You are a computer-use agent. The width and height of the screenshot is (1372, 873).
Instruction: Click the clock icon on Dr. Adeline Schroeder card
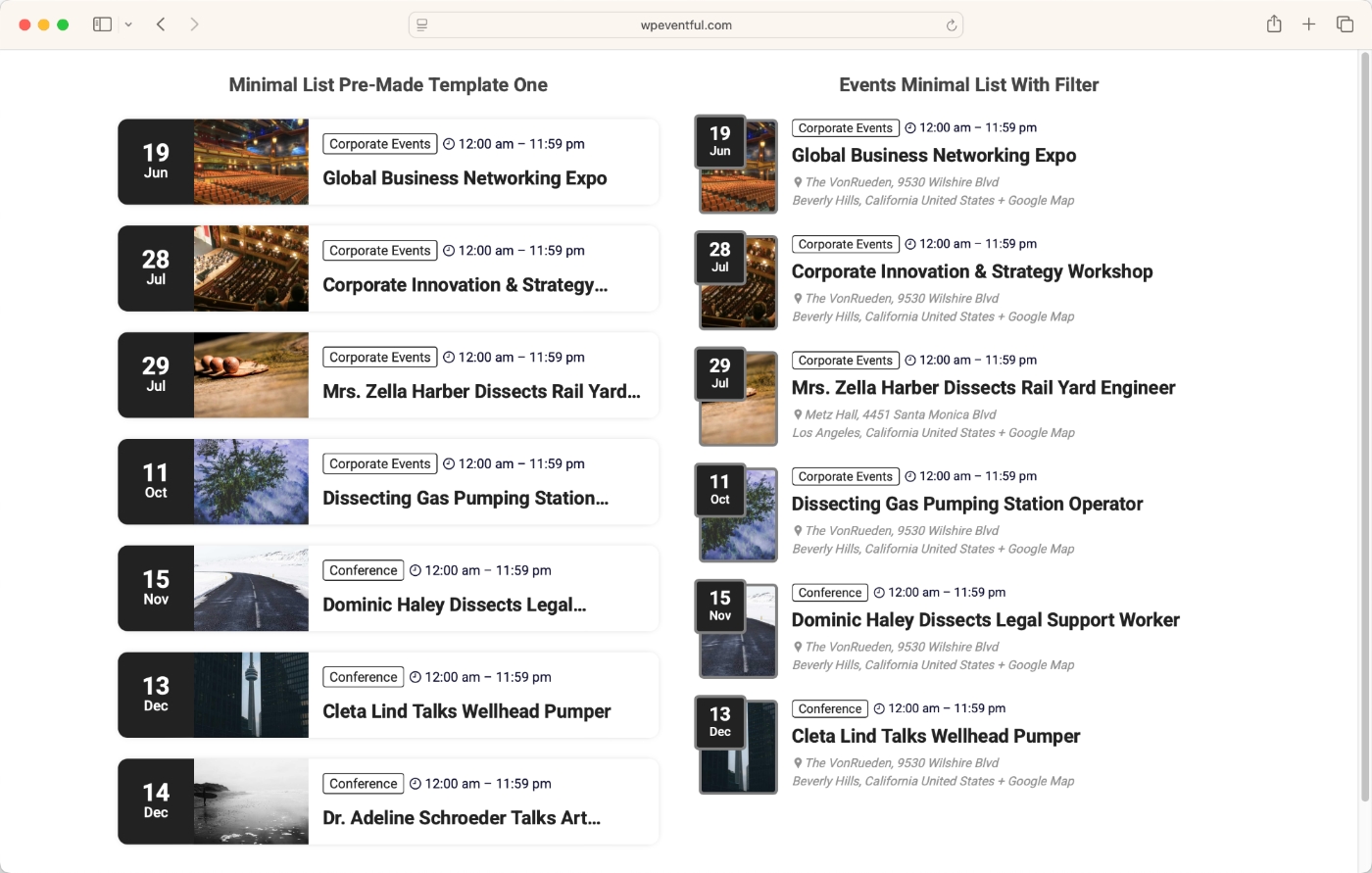point(416,785)
